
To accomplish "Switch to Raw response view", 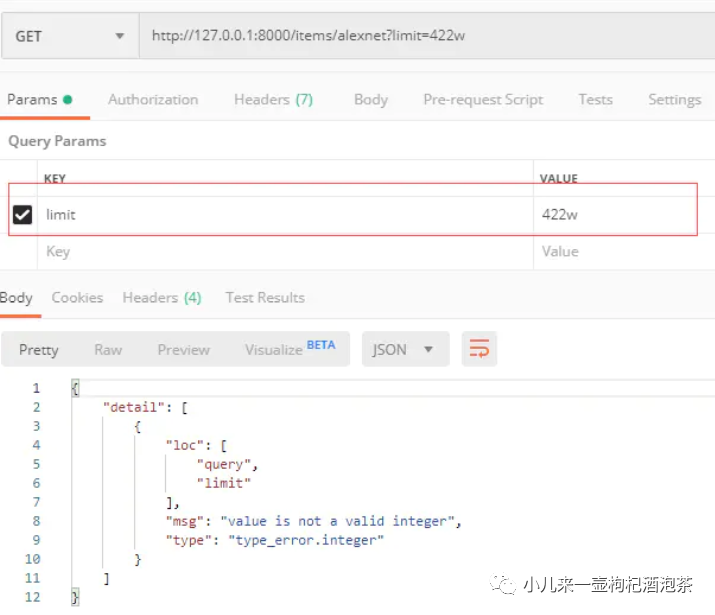I will (108, 349).
